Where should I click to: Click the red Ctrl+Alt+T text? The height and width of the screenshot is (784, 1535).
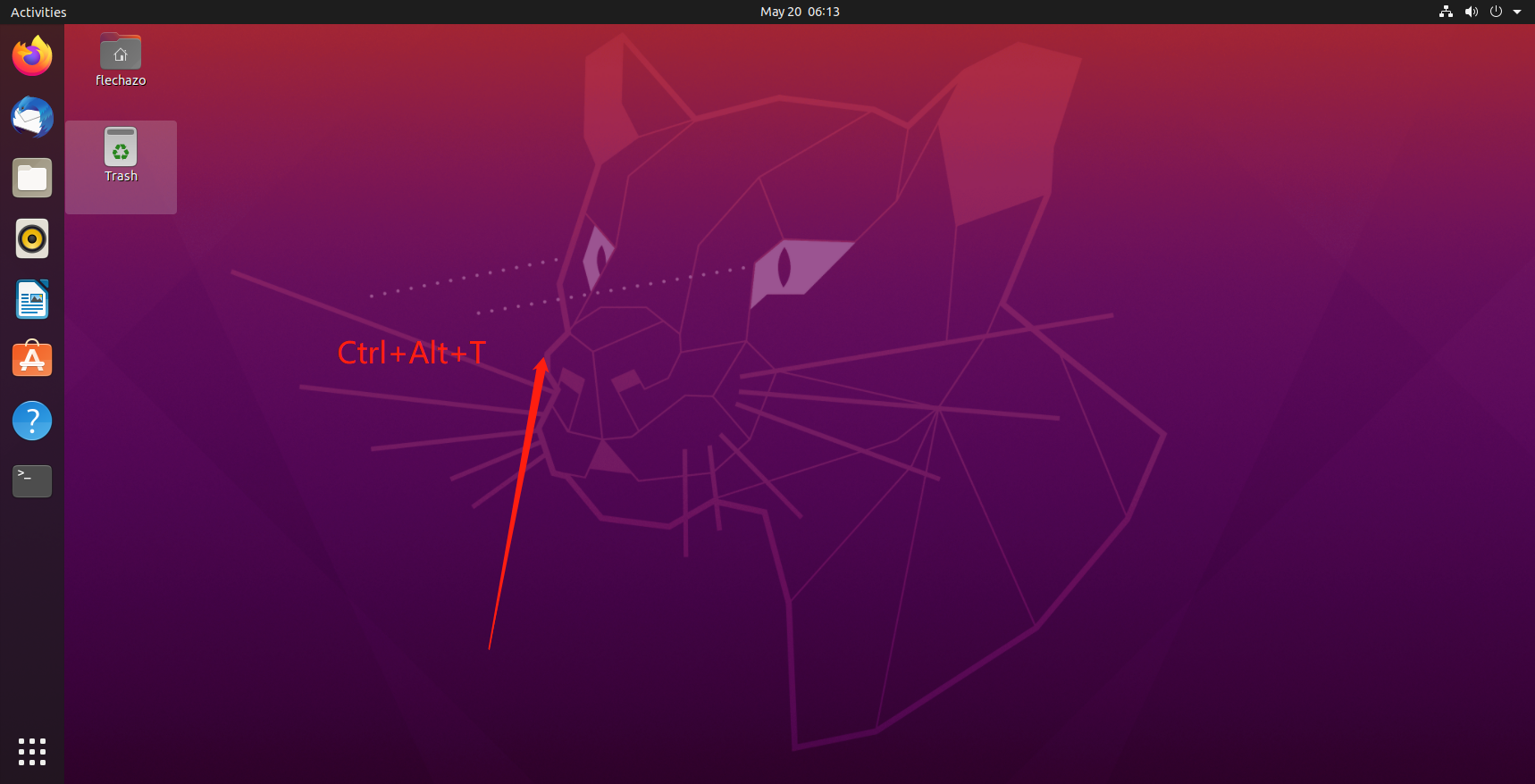[x=411, y=353]
